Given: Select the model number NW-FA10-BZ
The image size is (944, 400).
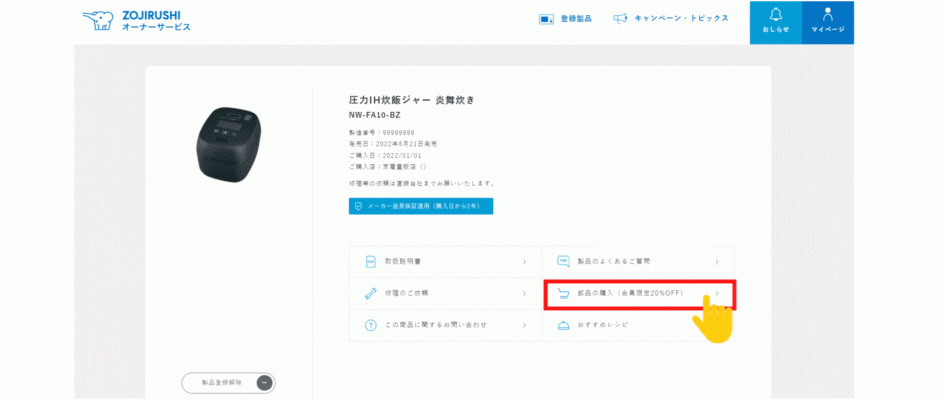Looking at the screenshot, I should click(x=374, y=115).
